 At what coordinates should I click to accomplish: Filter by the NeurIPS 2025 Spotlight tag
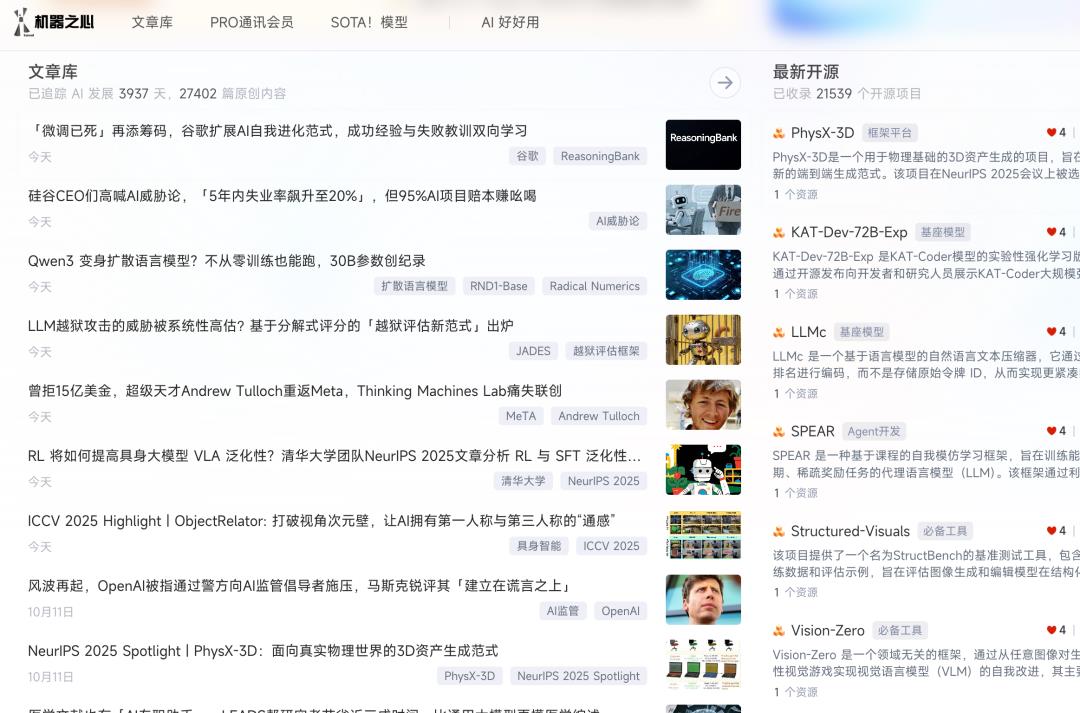point(578,676)
